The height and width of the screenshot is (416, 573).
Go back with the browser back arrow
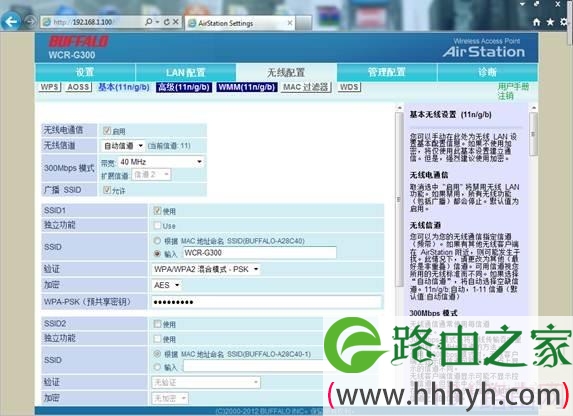(11, 22)
